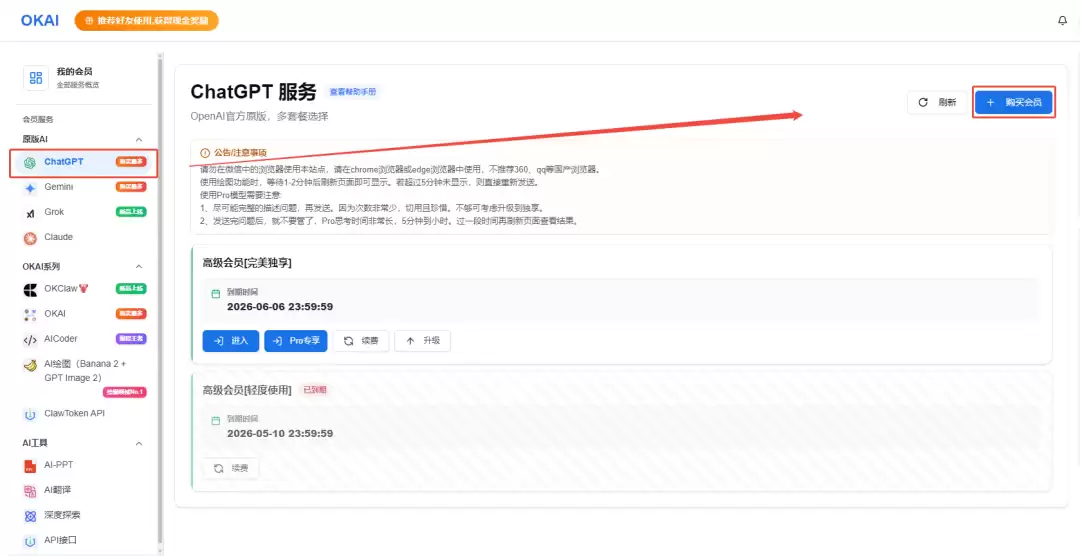Click the API接口 icon

point(30,542)
